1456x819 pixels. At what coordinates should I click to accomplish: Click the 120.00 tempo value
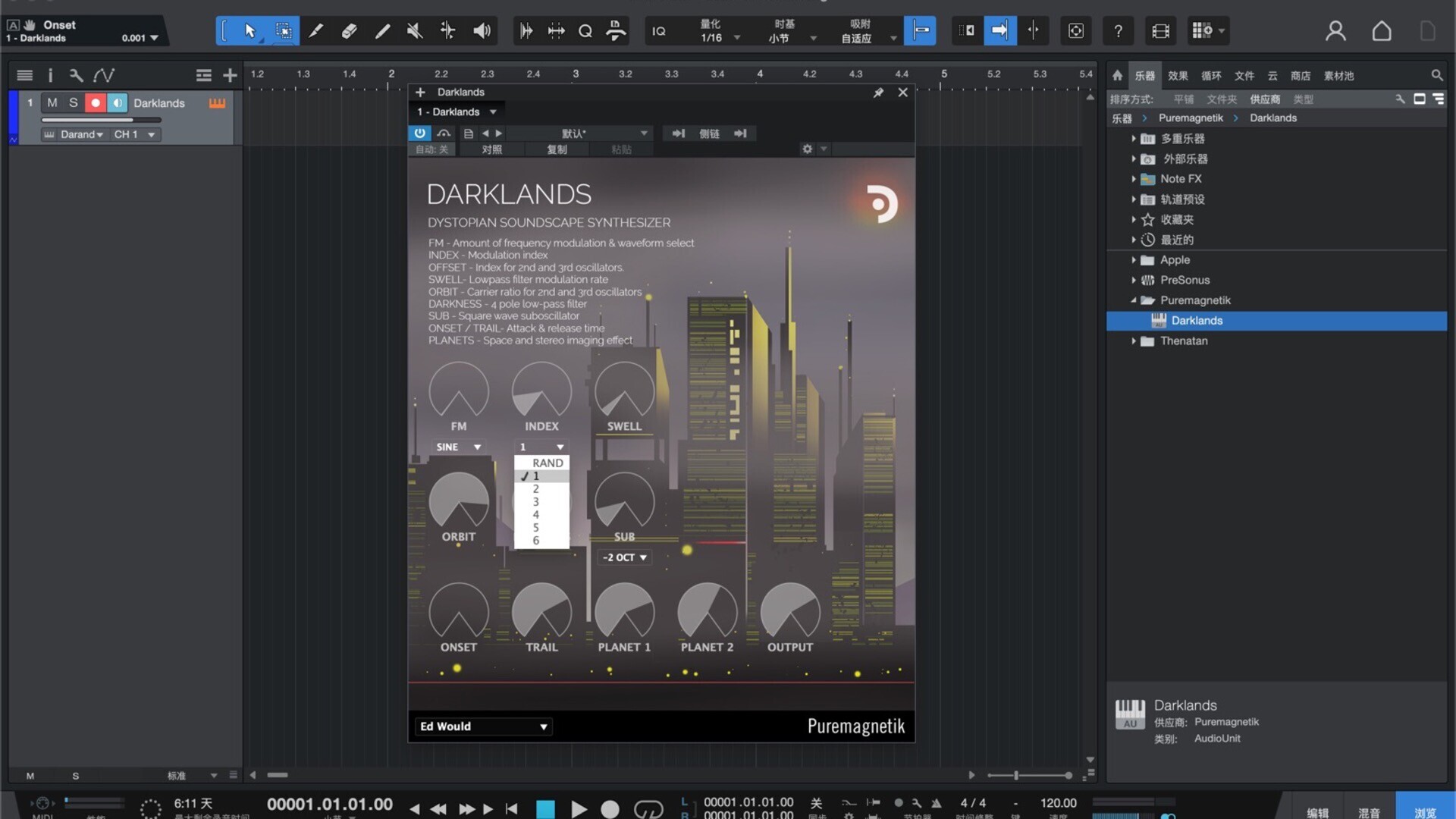[x=1058, y=803]
